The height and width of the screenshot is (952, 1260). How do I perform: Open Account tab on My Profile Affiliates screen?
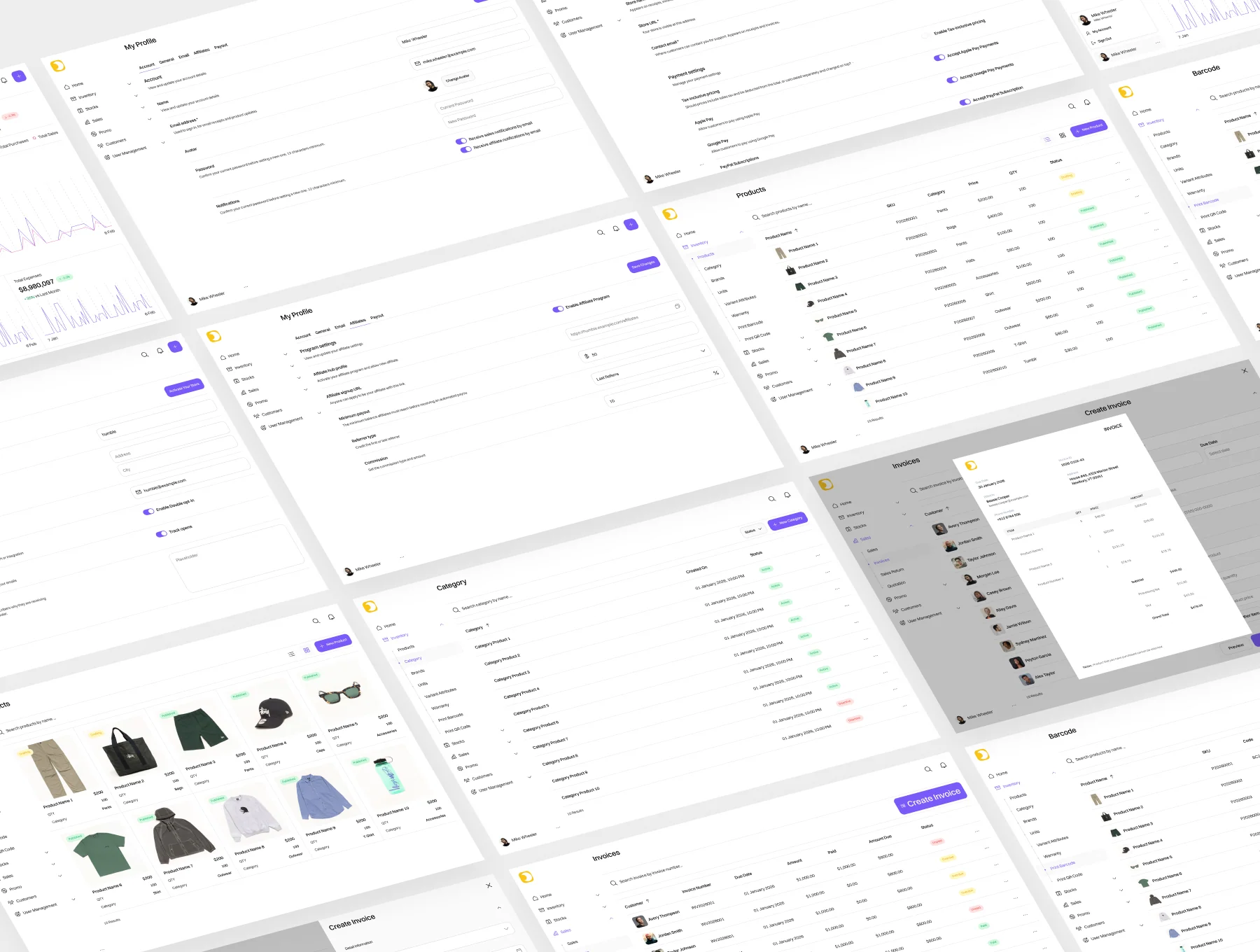tap(302, 336)
